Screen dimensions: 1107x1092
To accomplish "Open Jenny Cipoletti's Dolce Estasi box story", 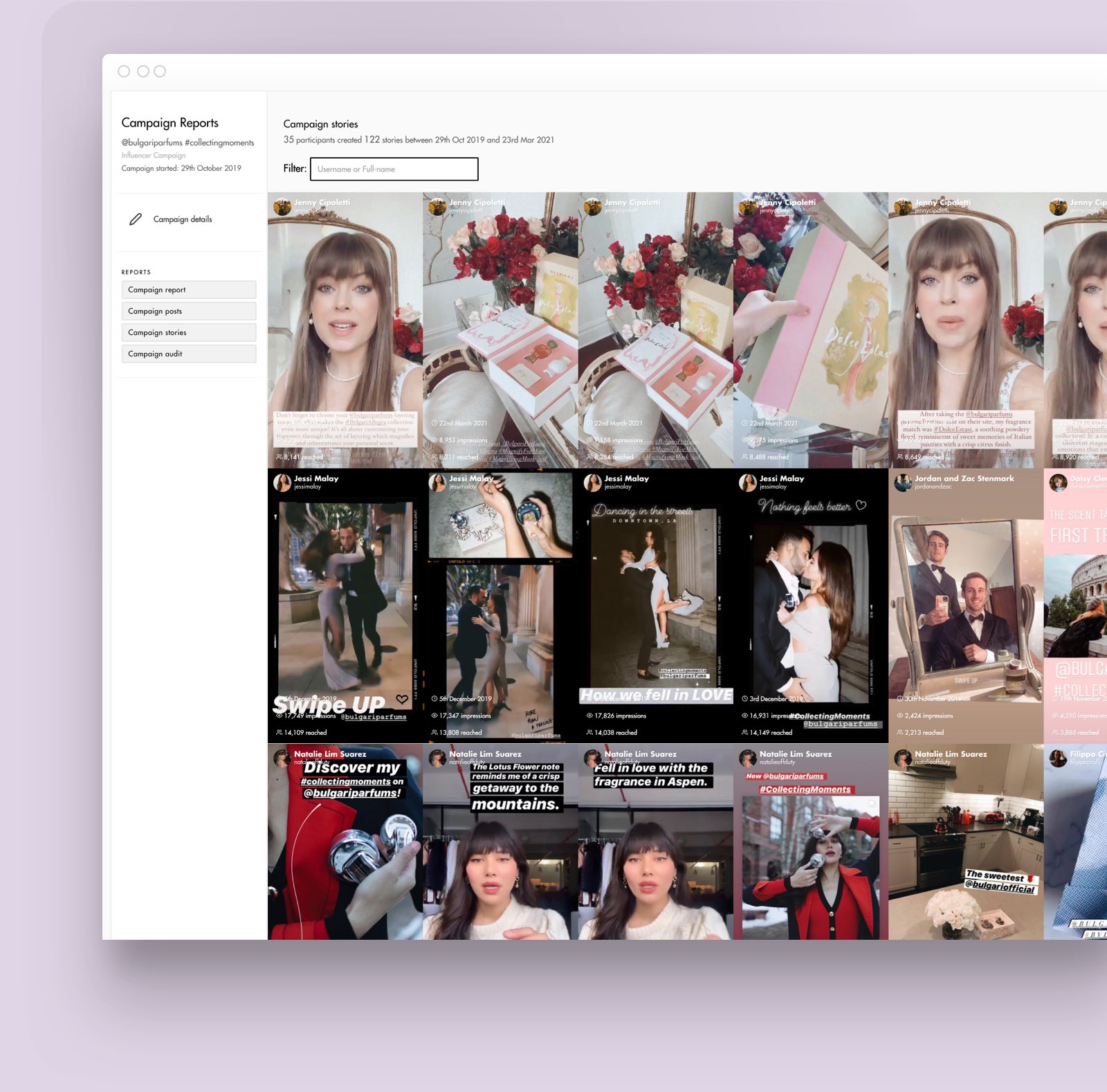I will pyautogui.click(x=809, y=325).
